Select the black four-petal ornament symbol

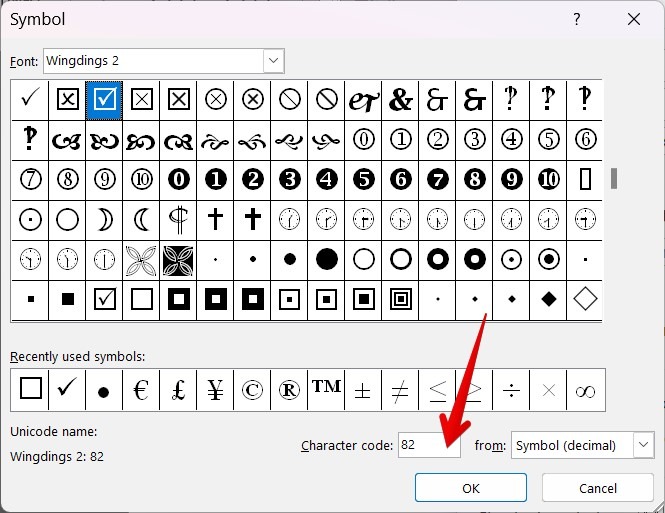(178, 259)
